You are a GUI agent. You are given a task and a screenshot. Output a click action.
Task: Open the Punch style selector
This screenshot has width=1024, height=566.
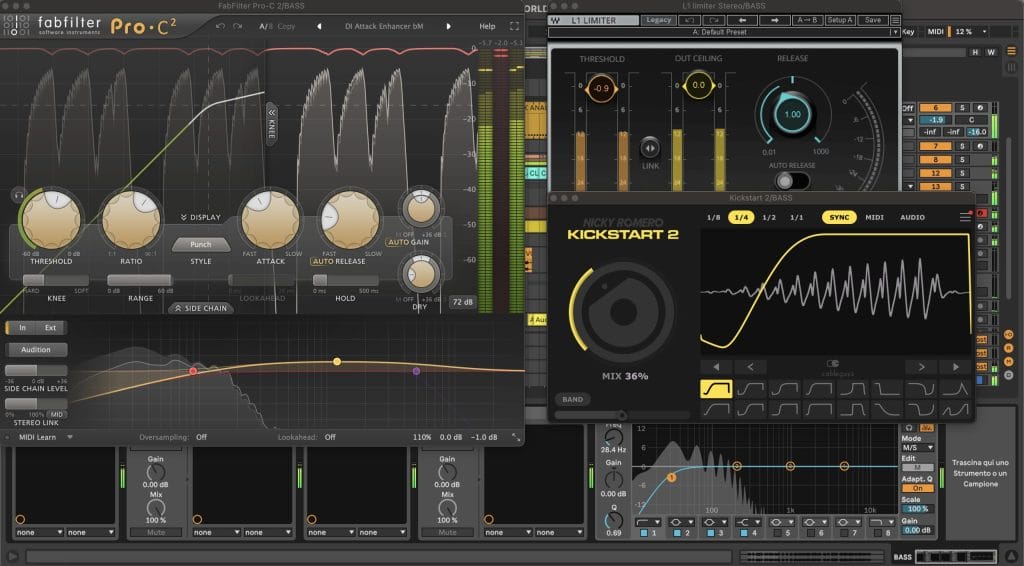coord(200,244)
